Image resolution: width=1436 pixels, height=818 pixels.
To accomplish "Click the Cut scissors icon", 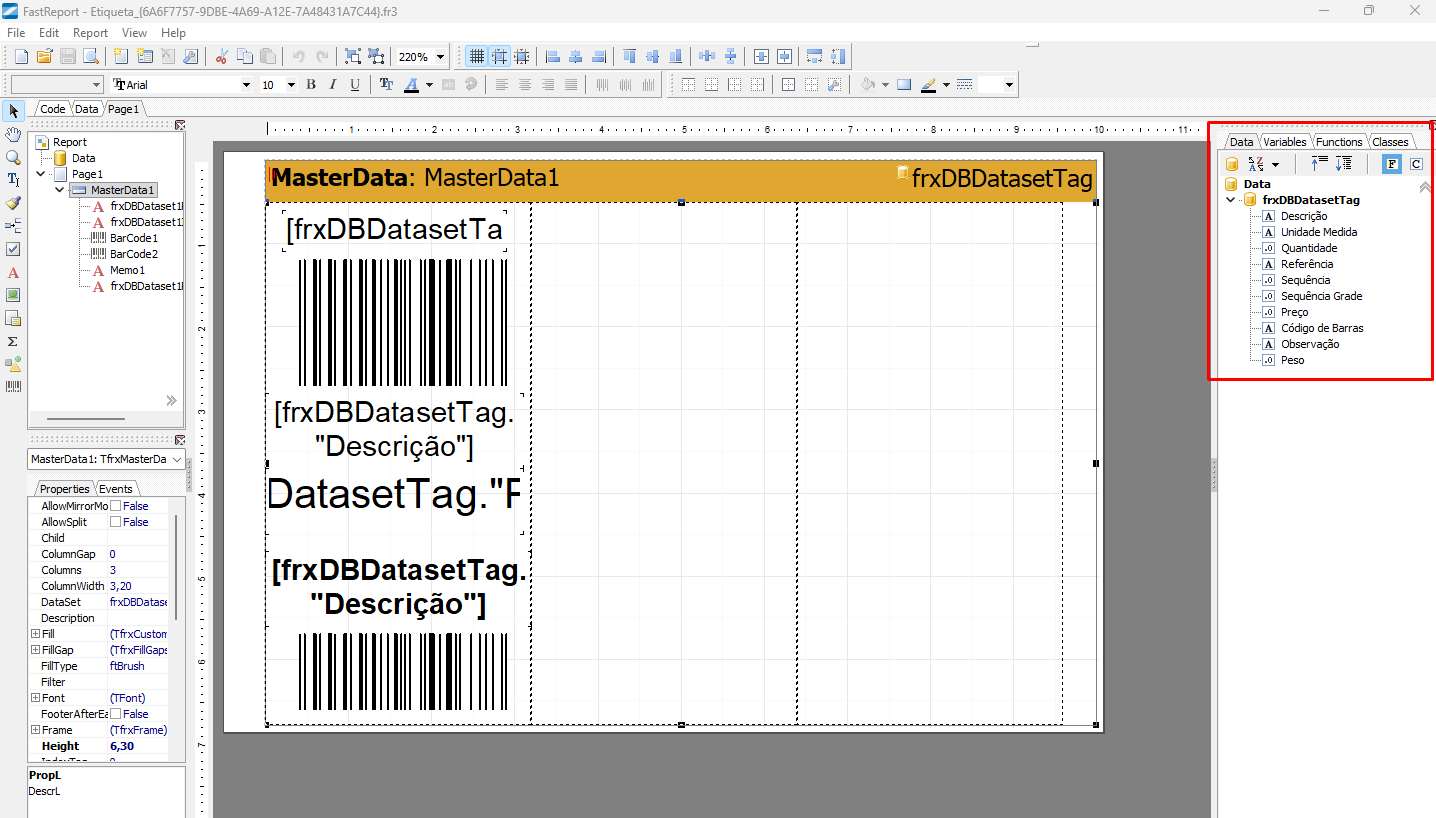I will pyautogui.click(x=221, y=57).
